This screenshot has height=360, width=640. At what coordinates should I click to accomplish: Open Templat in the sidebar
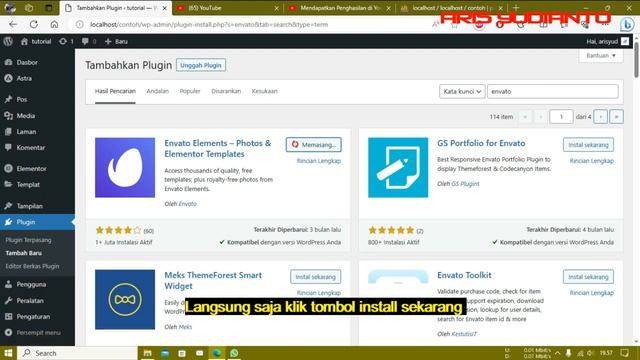[28, 184]
